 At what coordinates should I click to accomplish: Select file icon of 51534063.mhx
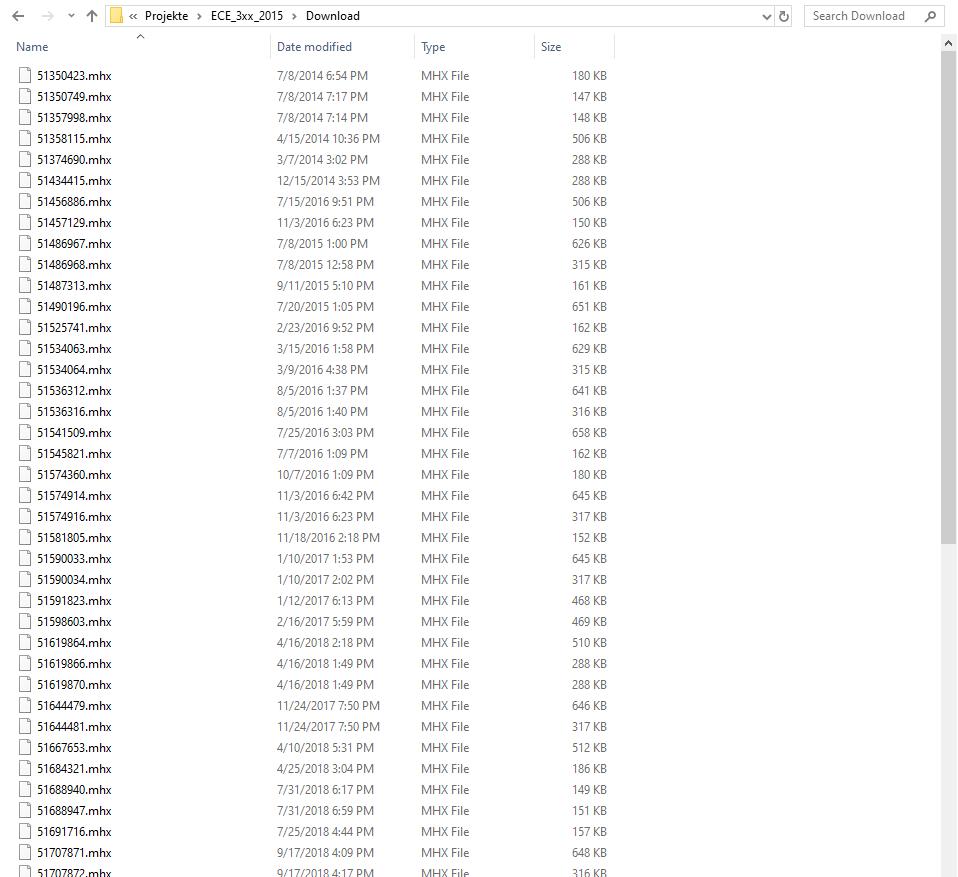tap(25, 348)
